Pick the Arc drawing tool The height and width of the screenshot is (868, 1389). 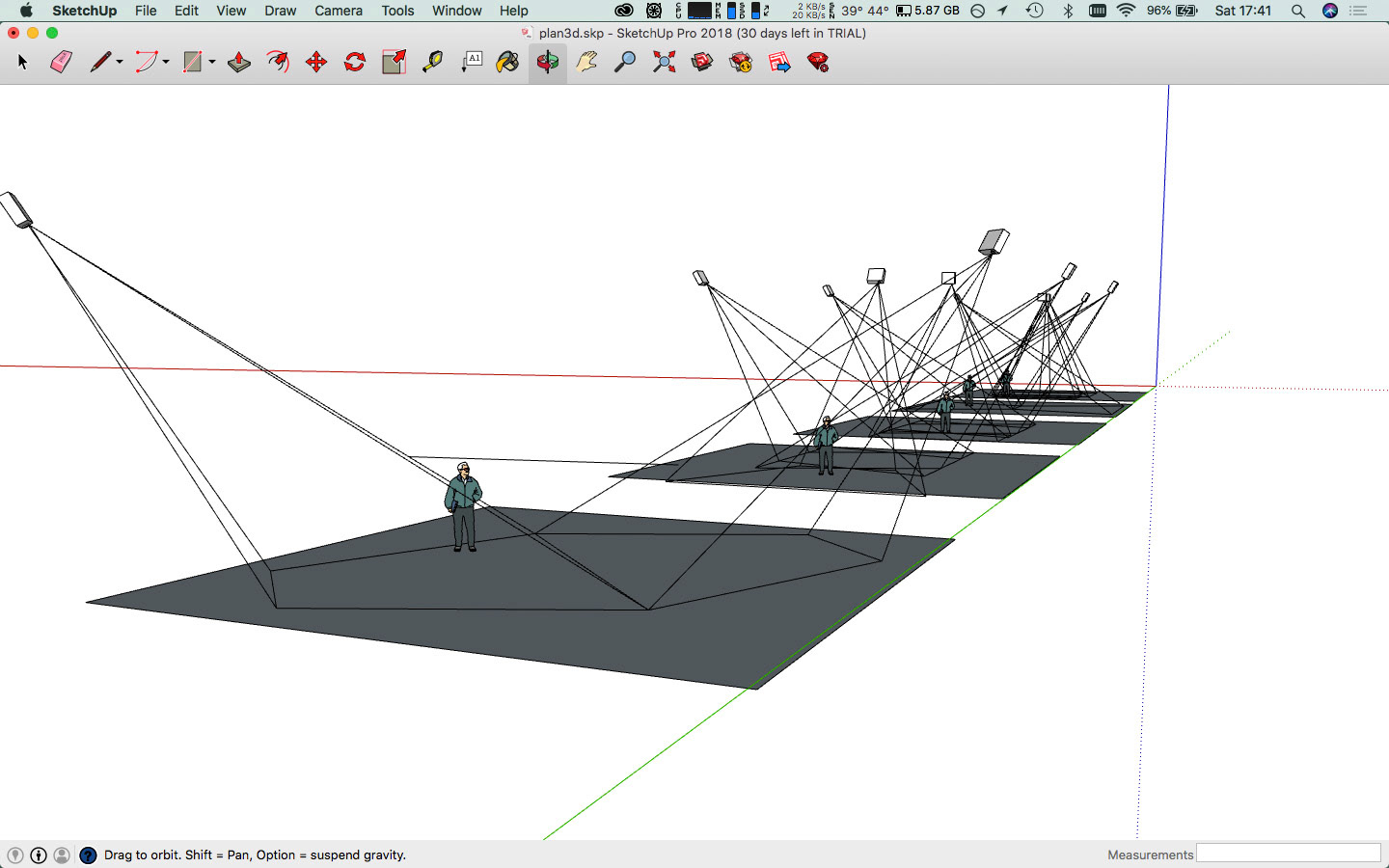(x=146, y=62)
